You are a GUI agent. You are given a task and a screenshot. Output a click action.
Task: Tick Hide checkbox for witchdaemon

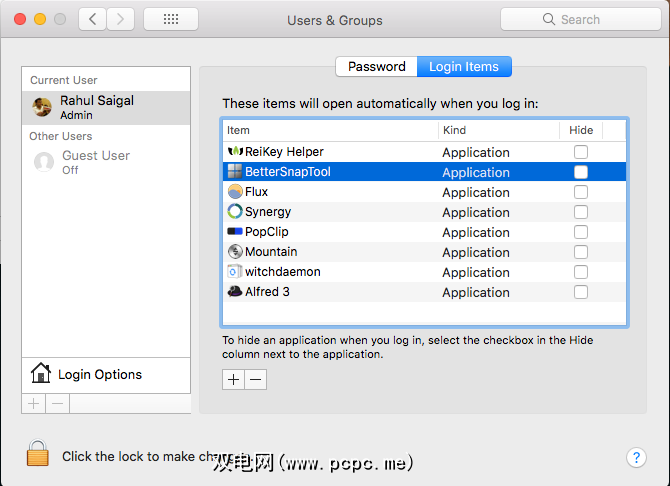tap(581, 272)
